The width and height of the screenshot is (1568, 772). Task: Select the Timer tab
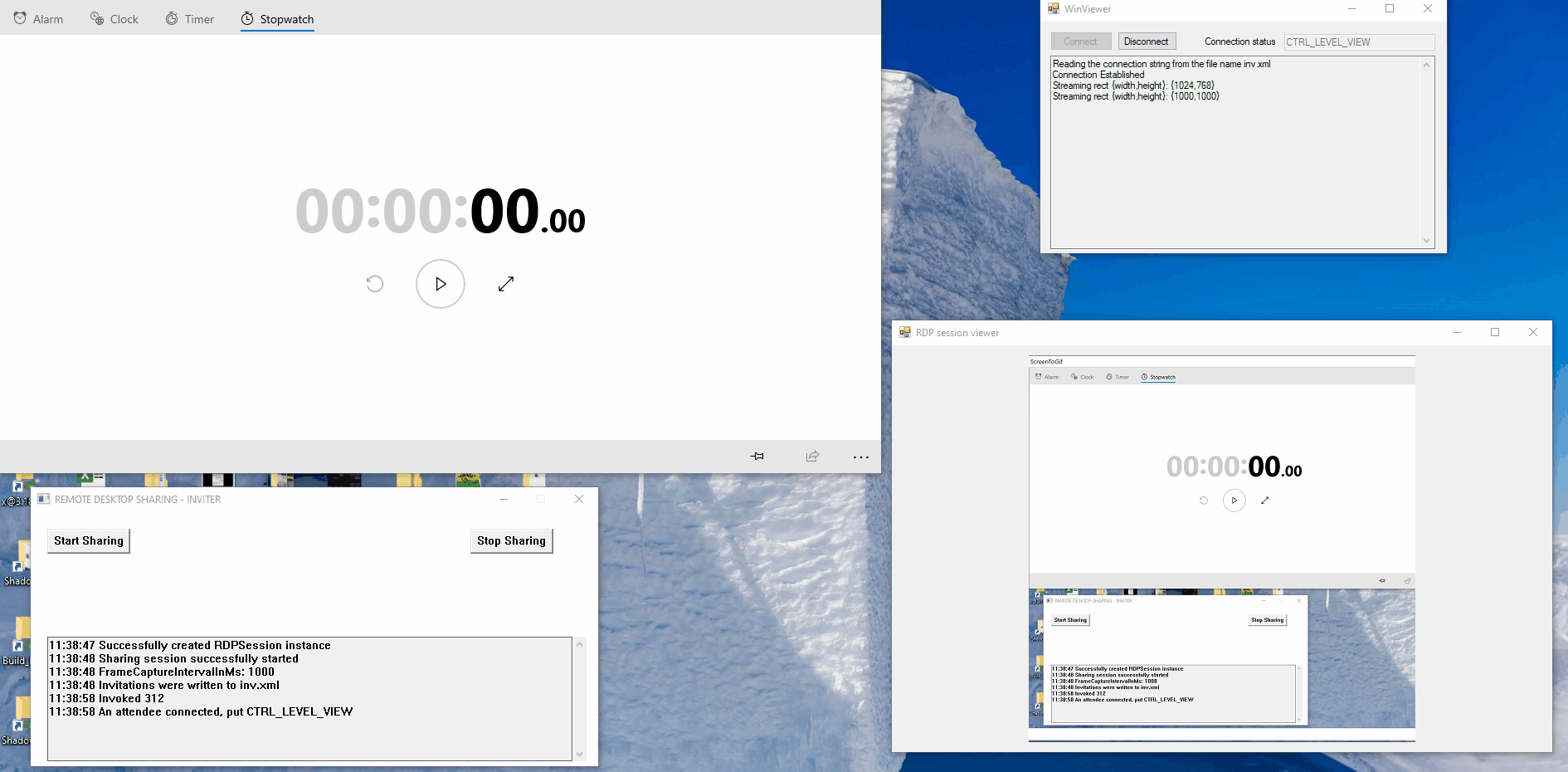click(x=189, y=18)
